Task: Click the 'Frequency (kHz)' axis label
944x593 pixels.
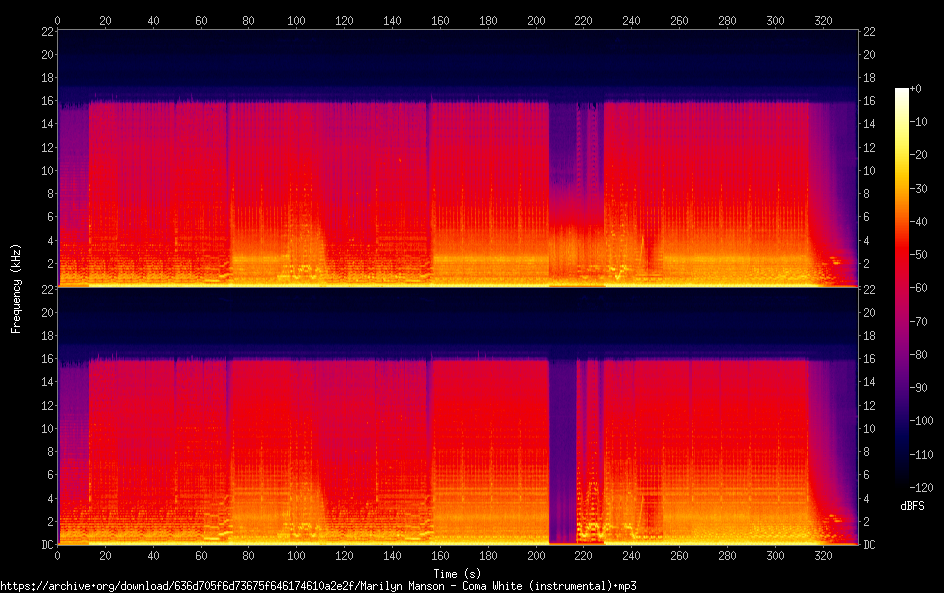Action: click(x=16, y=288)
